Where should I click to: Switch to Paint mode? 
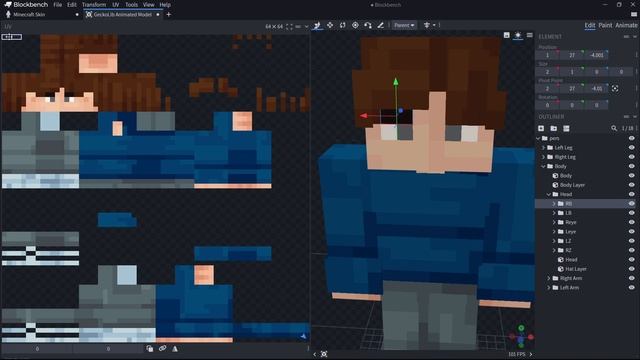coord(605,25)
